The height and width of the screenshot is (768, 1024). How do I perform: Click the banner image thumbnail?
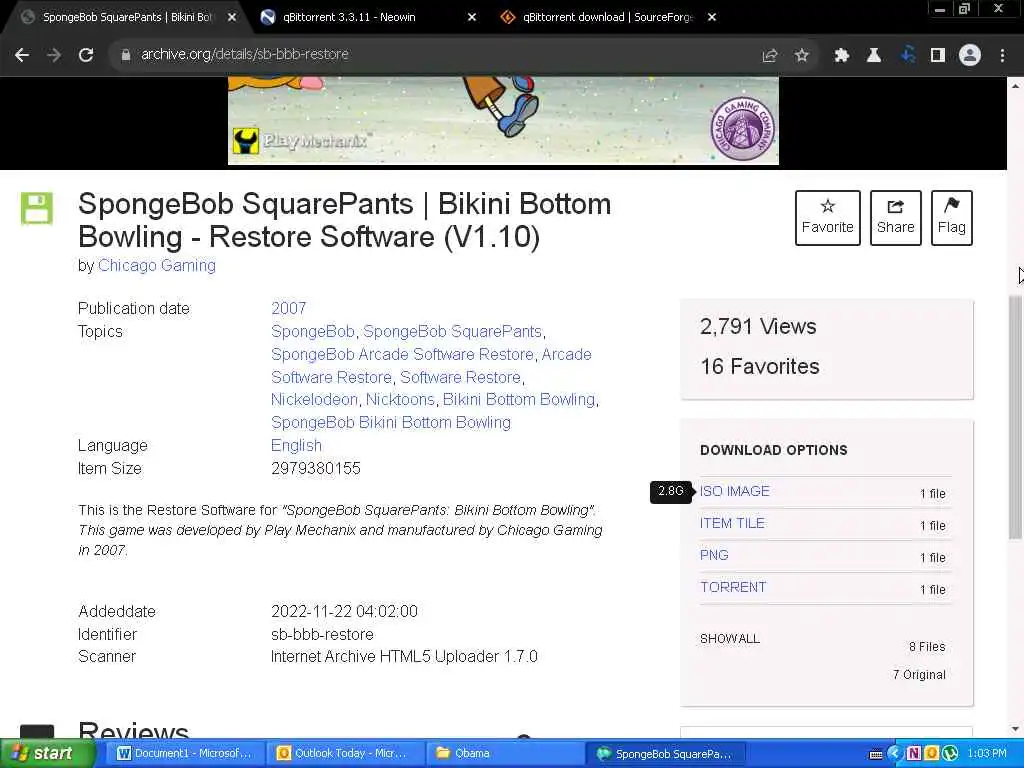[x=503, y=120]
